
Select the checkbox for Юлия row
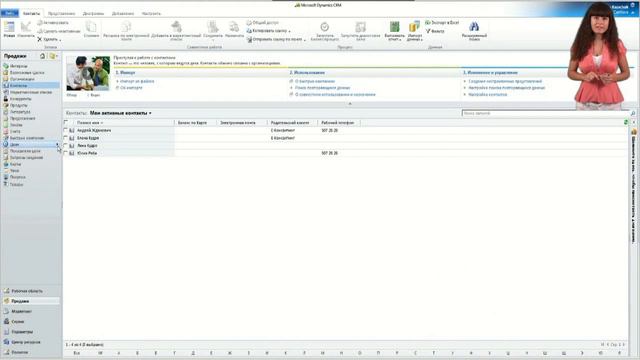tap(66, 153)
